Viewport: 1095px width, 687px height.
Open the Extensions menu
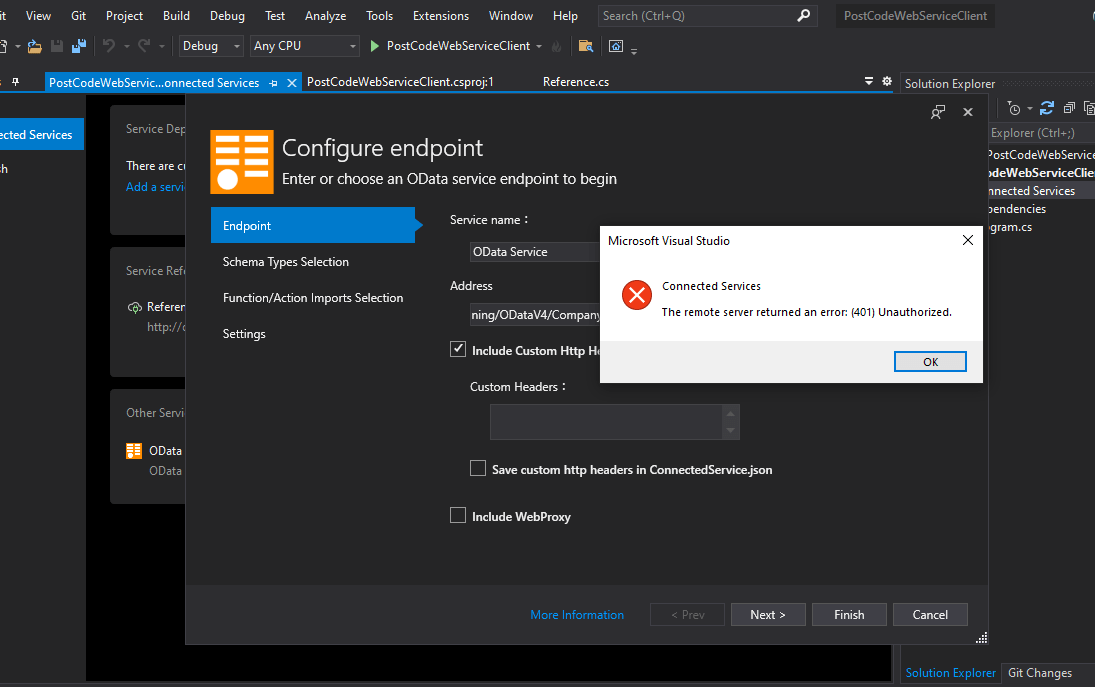[440, 15]
